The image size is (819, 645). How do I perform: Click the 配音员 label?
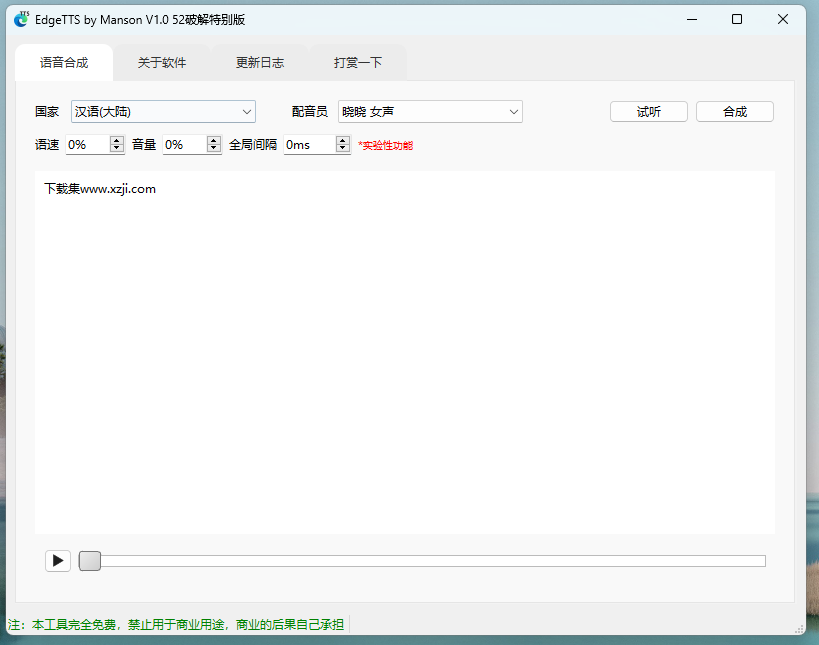click(x=310, y=112)
